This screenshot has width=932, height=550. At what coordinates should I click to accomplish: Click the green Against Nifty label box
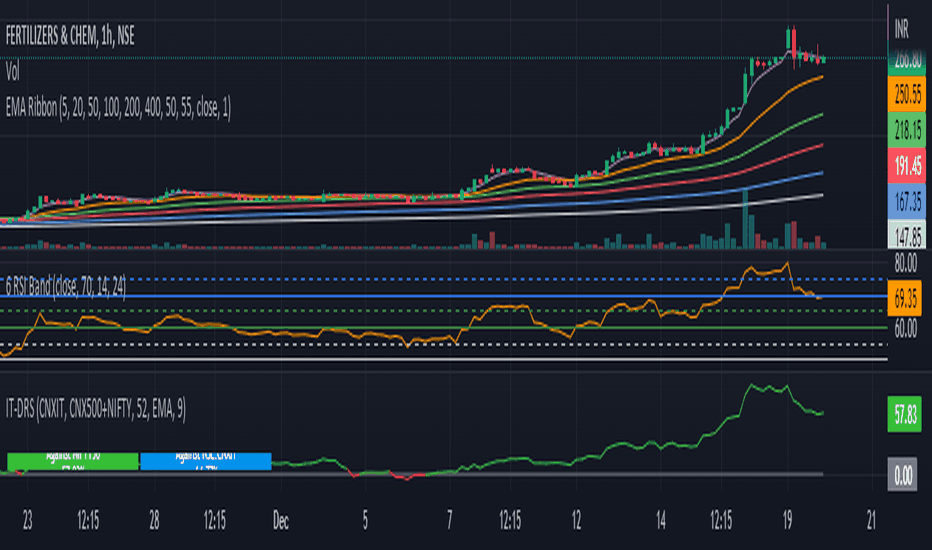[73, 461]
